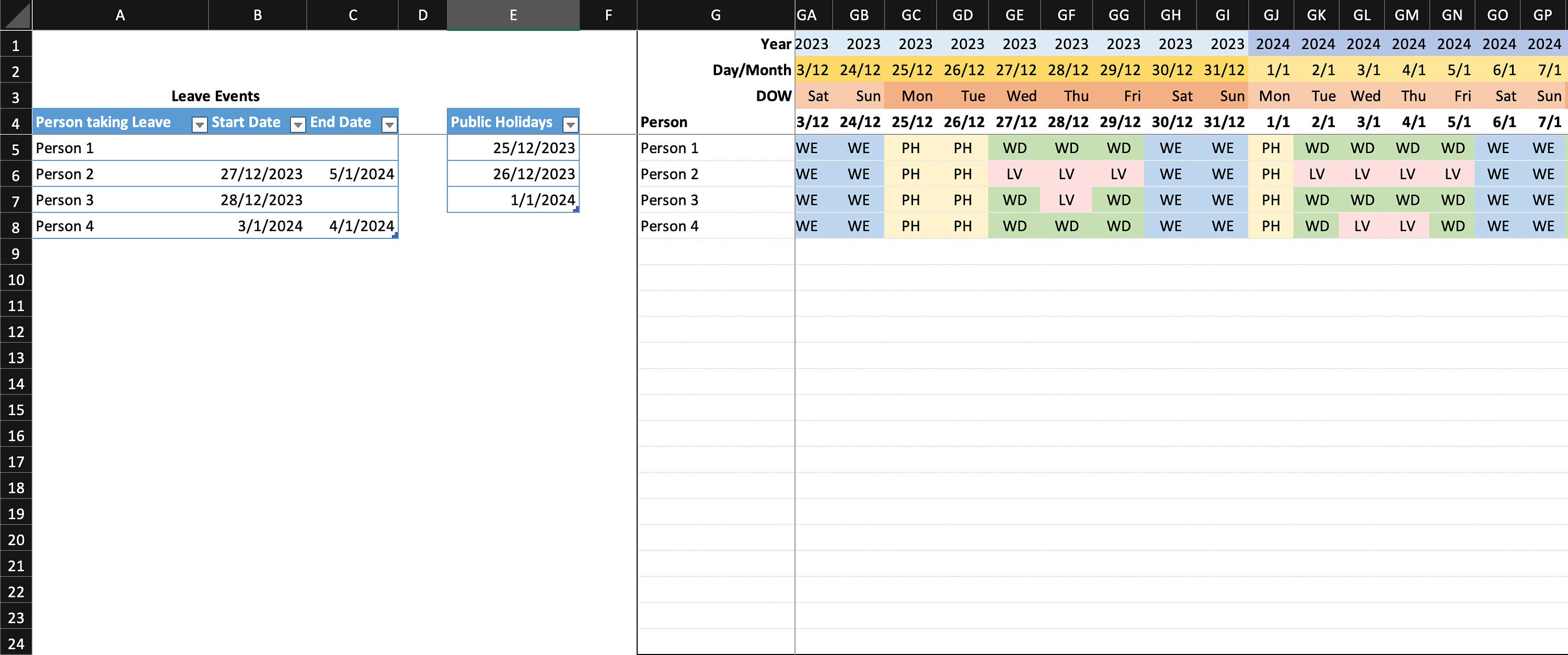Click the PH cell for Person 1 on 1/1
This screenshot has height=655, width=1568.
pyautogui.click(x=1271, y=147)
